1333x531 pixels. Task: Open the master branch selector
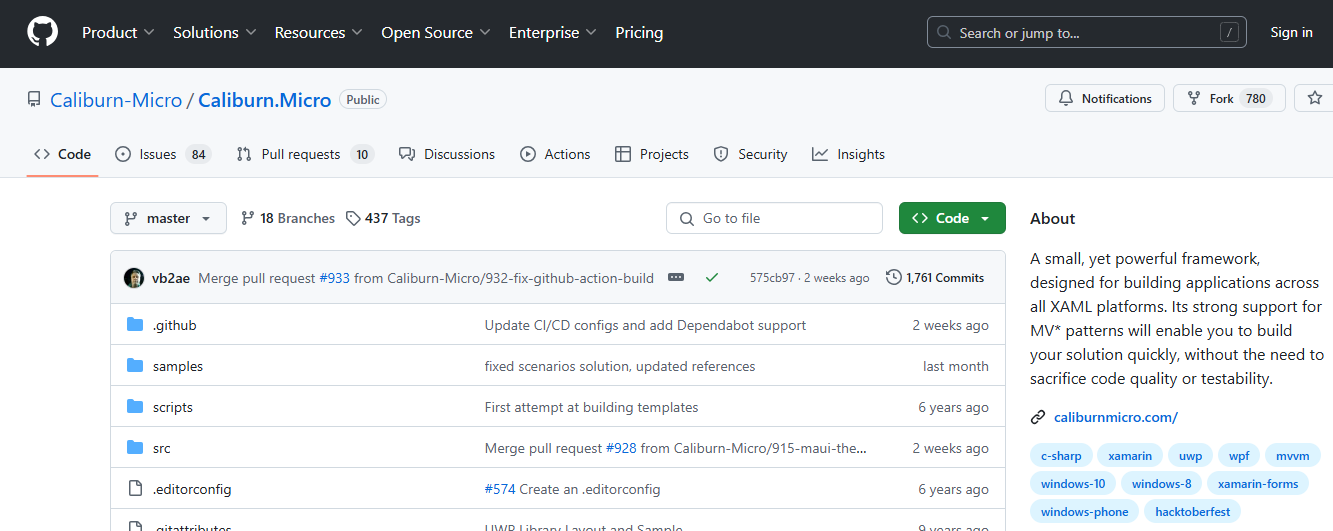click(x=168, y=218)
